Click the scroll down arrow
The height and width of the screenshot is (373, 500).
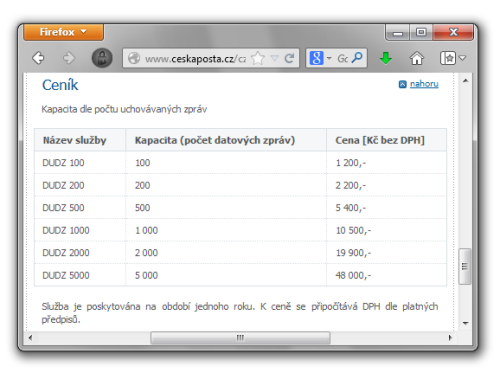(x=465, y=323)
